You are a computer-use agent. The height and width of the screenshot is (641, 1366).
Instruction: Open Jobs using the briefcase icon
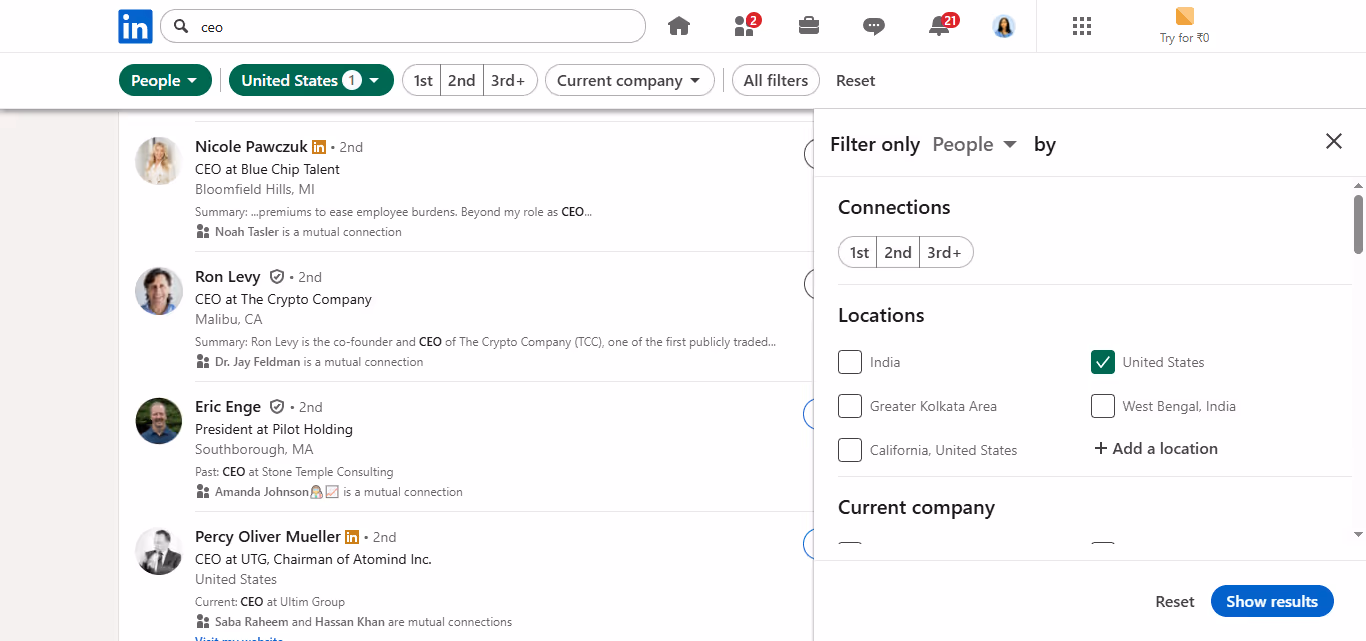pos(808,26)
